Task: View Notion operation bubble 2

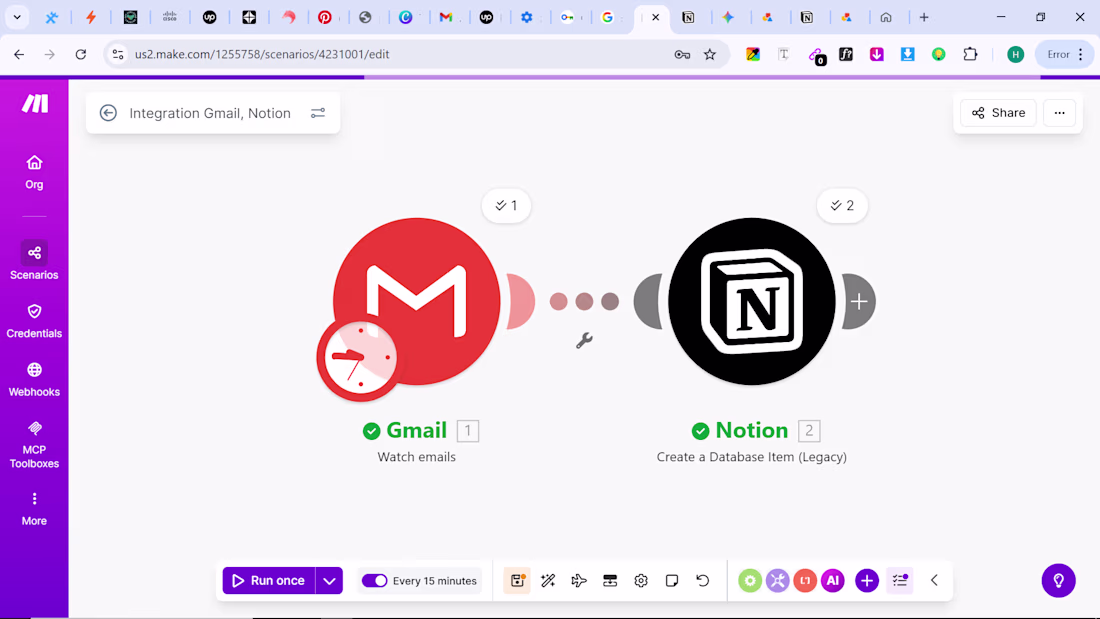Action: pyautogui.click(x=843, y=206)
